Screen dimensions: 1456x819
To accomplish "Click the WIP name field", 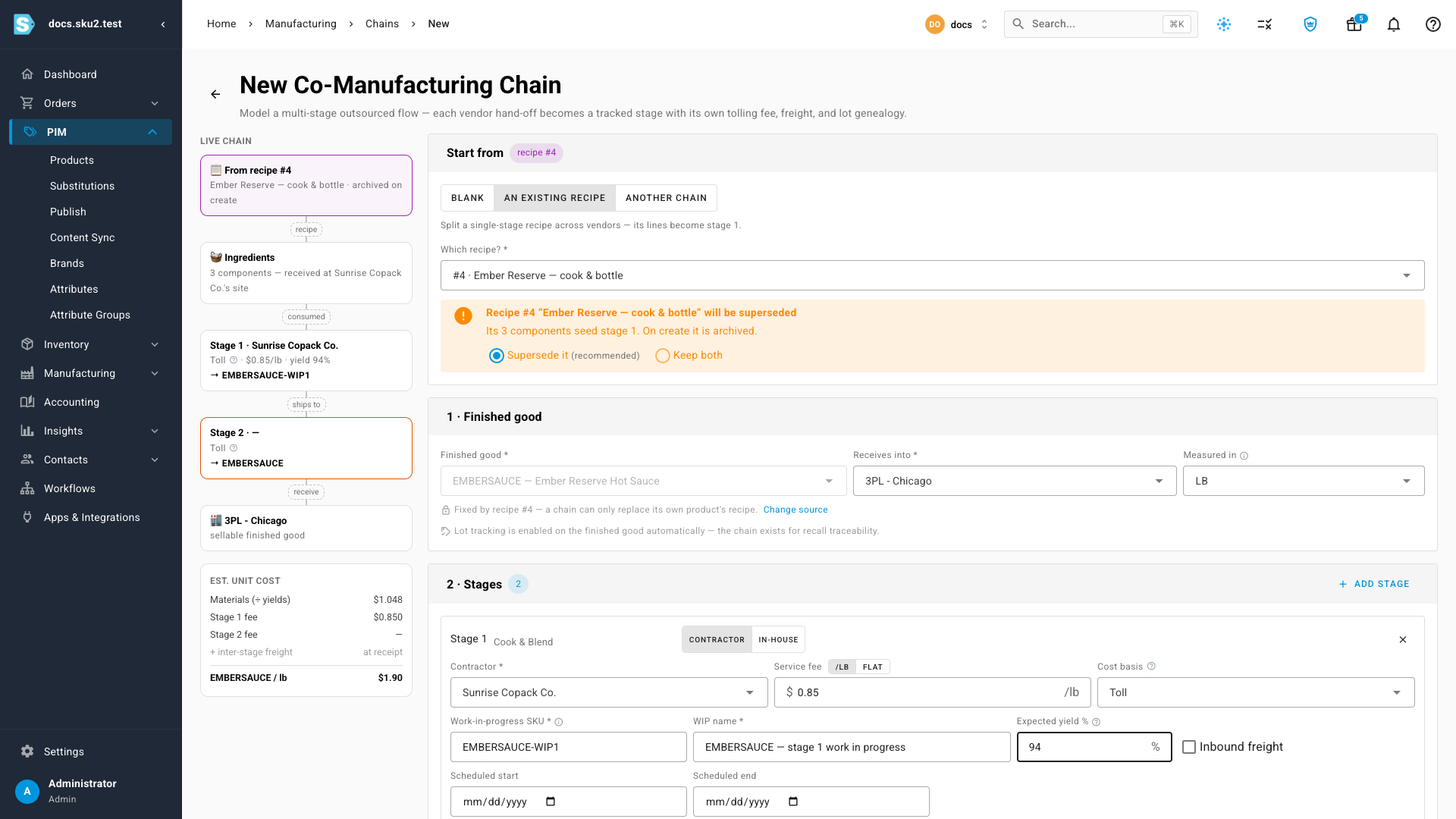I will 851,747.
